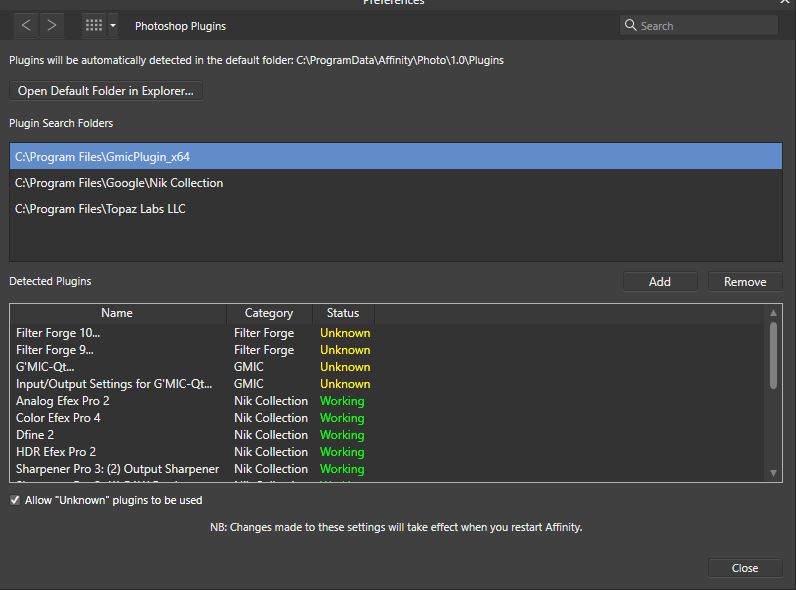Click the magnifier icon in Search
The width and height of the screenshot is (796, 590).
click(x=631, y=25)
